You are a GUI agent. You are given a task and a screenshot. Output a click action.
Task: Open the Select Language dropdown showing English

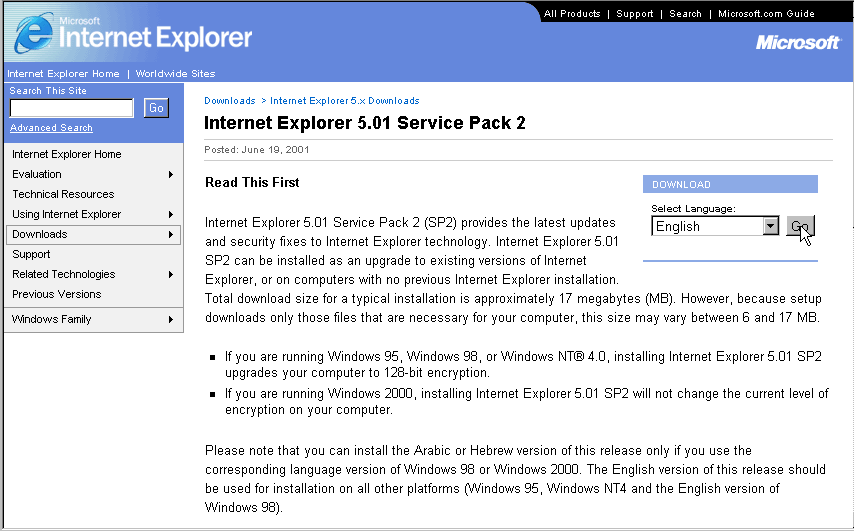click(x=715, y=226)
